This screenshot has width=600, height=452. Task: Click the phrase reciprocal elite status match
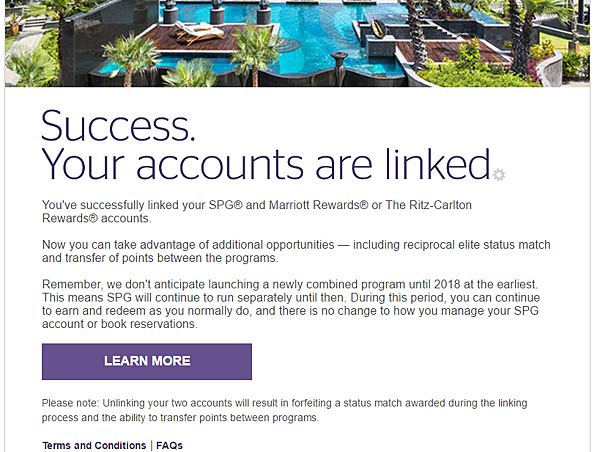(452, 245)
